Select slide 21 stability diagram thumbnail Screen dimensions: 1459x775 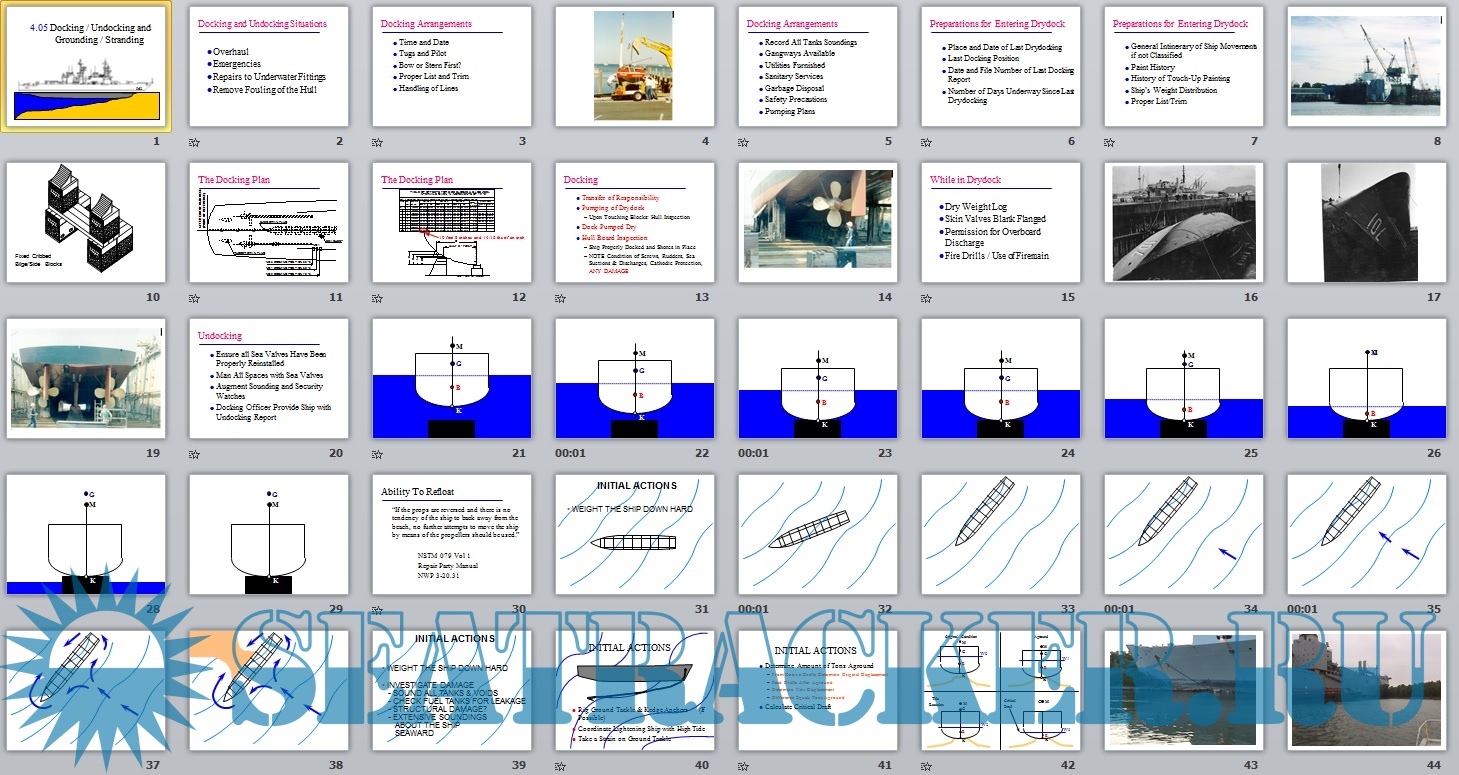452,379
